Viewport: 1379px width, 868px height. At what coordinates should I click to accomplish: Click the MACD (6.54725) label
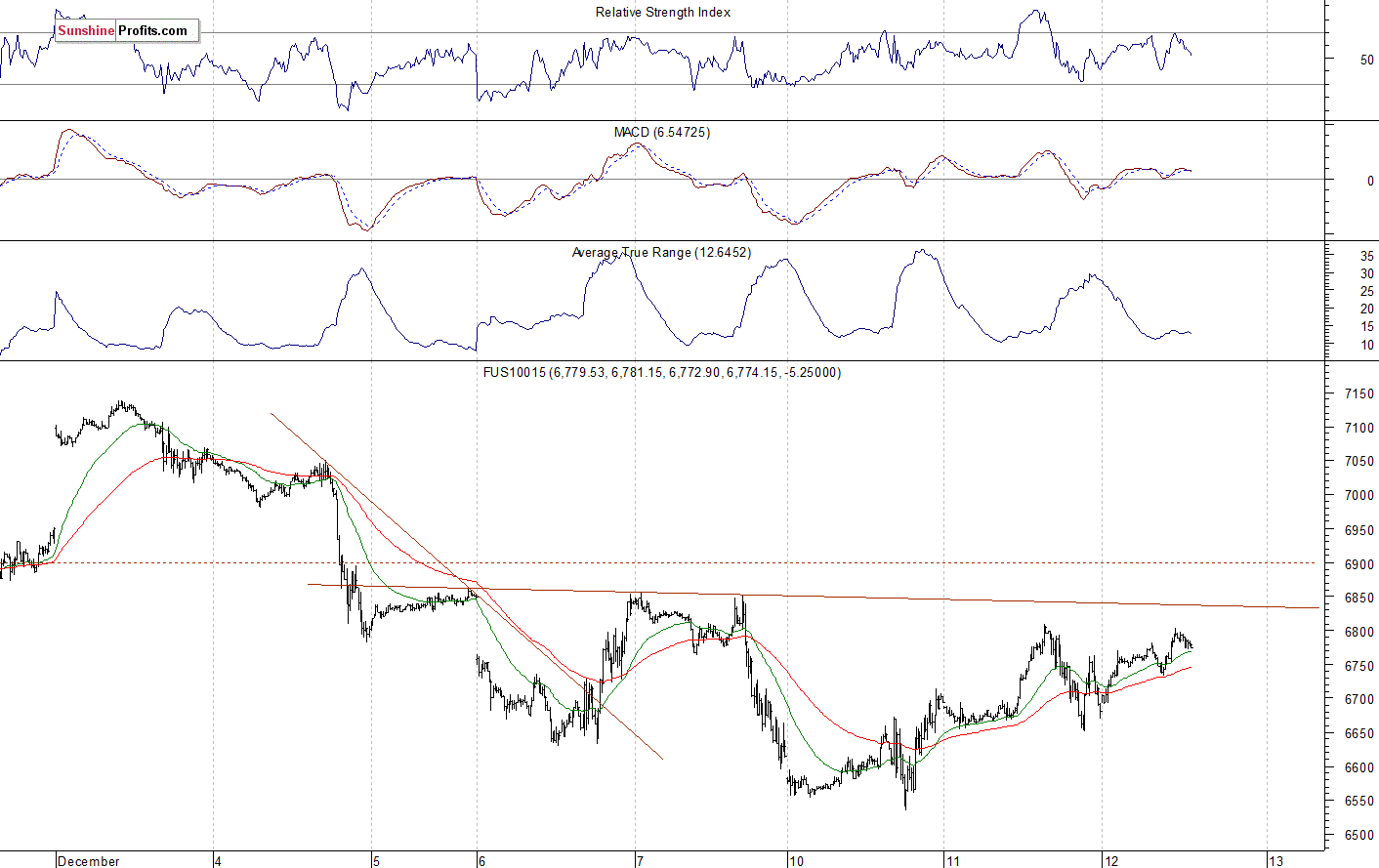tap(662, 132)
